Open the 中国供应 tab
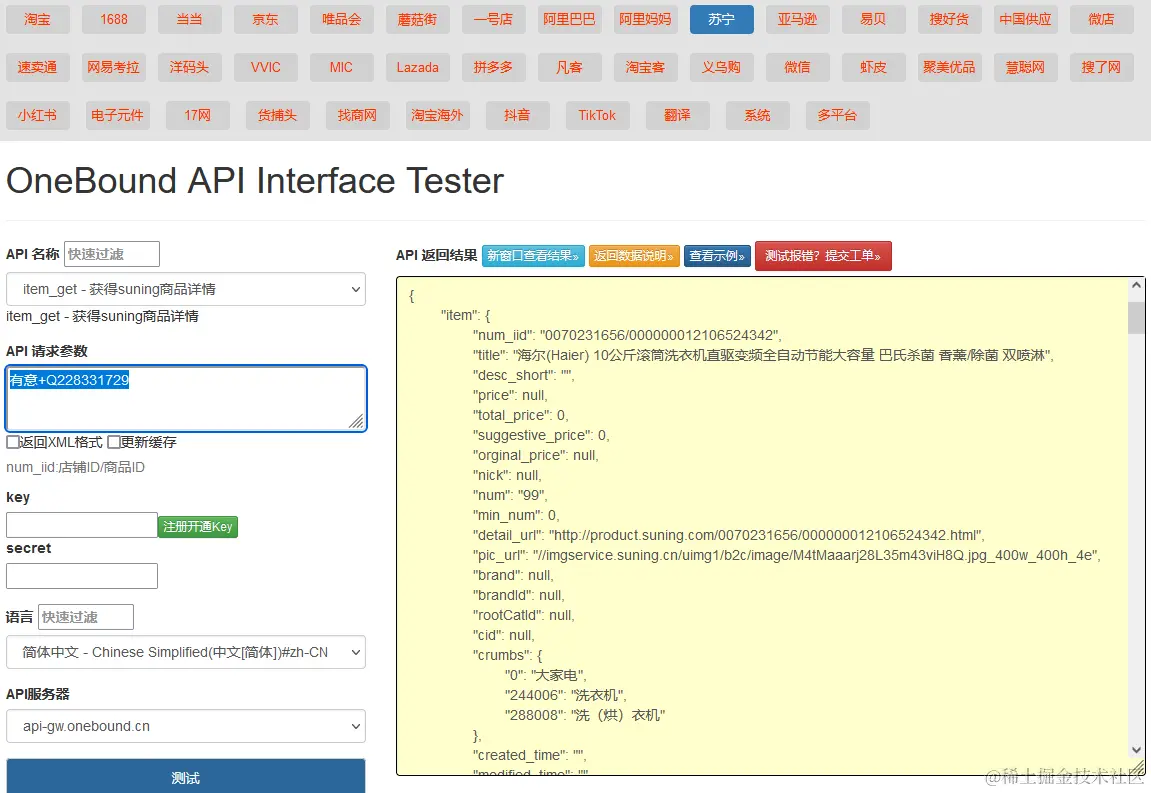 (1025, 20)
